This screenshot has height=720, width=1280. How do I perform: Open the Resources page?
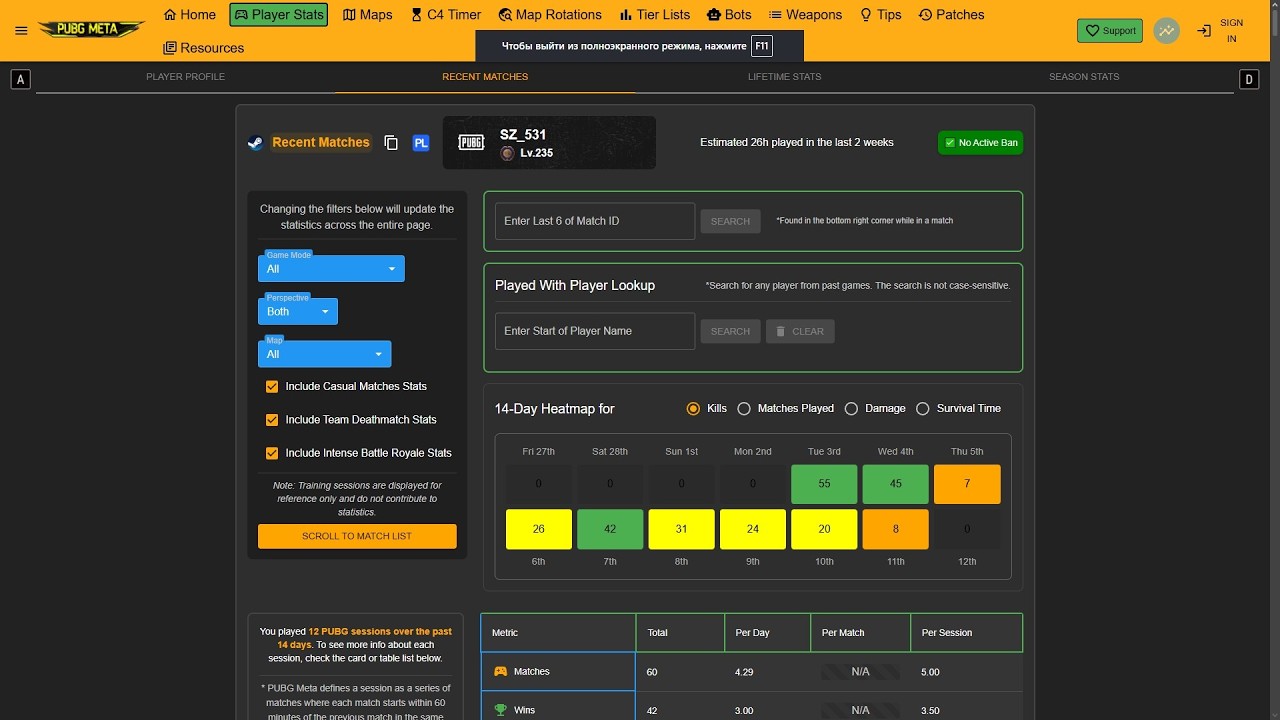tap(204, 48)
